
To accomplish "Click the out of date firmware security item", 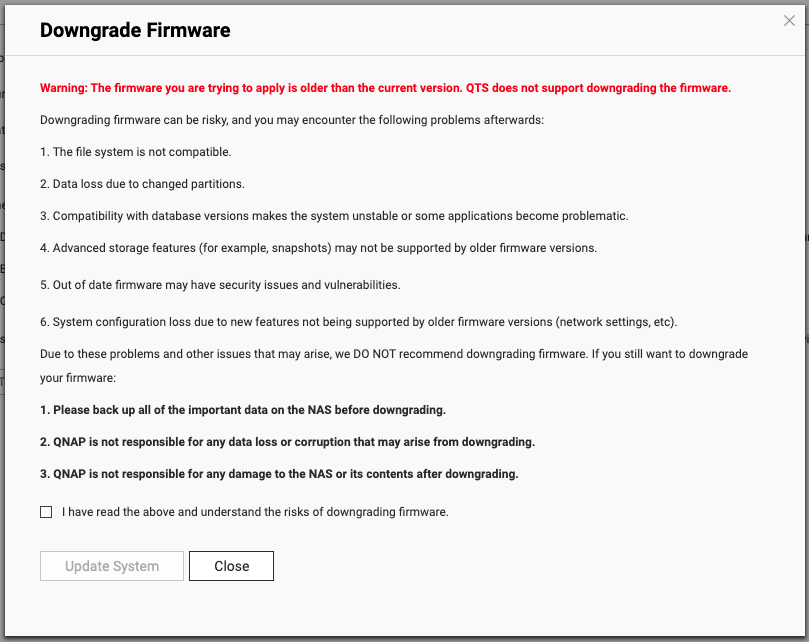I will (x=220, y=285).
